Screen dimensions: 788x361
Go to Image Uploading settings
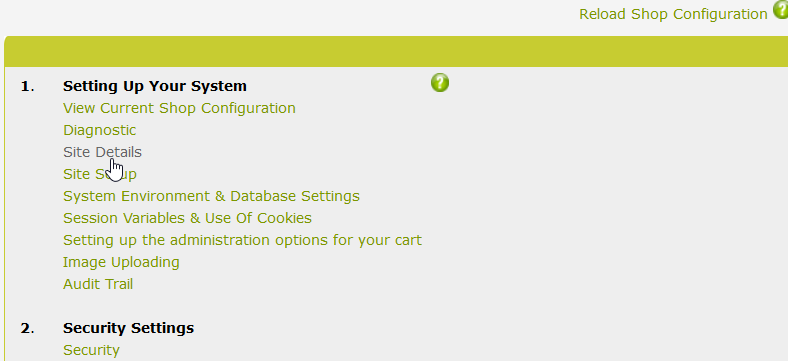(x=121, y=262)
